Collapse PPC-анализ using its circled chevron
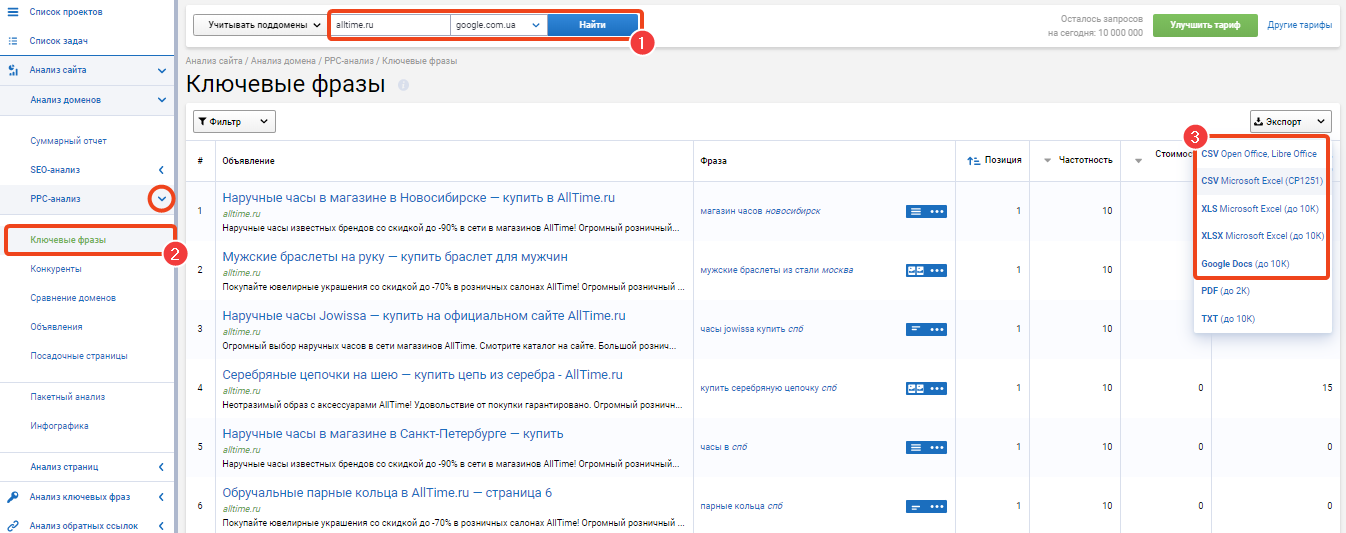Viewport: 1346px width, 533px height. pyautogui.click(x=162, y=199)
